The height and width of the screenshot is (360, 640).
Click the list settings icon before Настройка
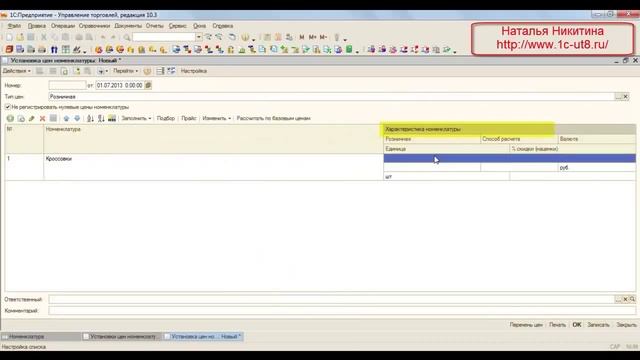pyautogui.click(x=171, y=71)
